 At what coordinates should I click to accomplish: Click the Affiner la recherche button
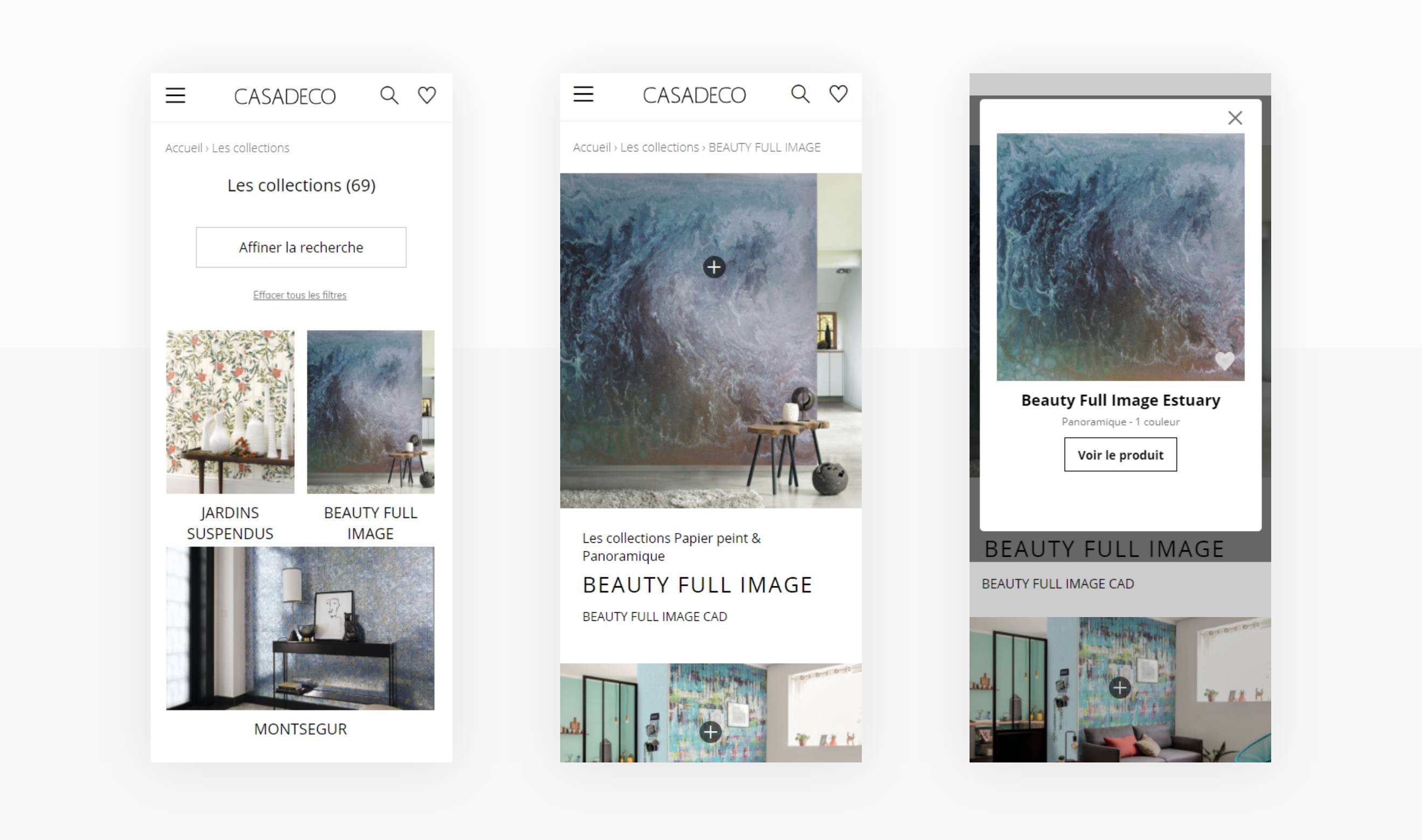(301, 247)
